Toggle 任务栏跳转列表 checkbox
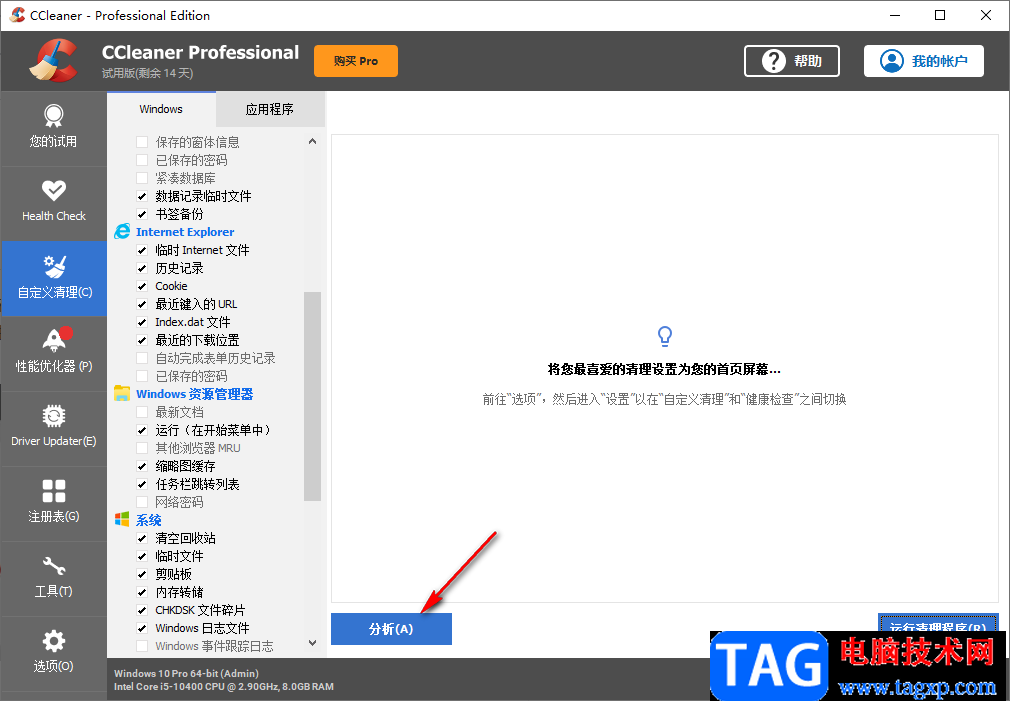The width and height of the screenshot is (1010, 701). tap(142, 484)
